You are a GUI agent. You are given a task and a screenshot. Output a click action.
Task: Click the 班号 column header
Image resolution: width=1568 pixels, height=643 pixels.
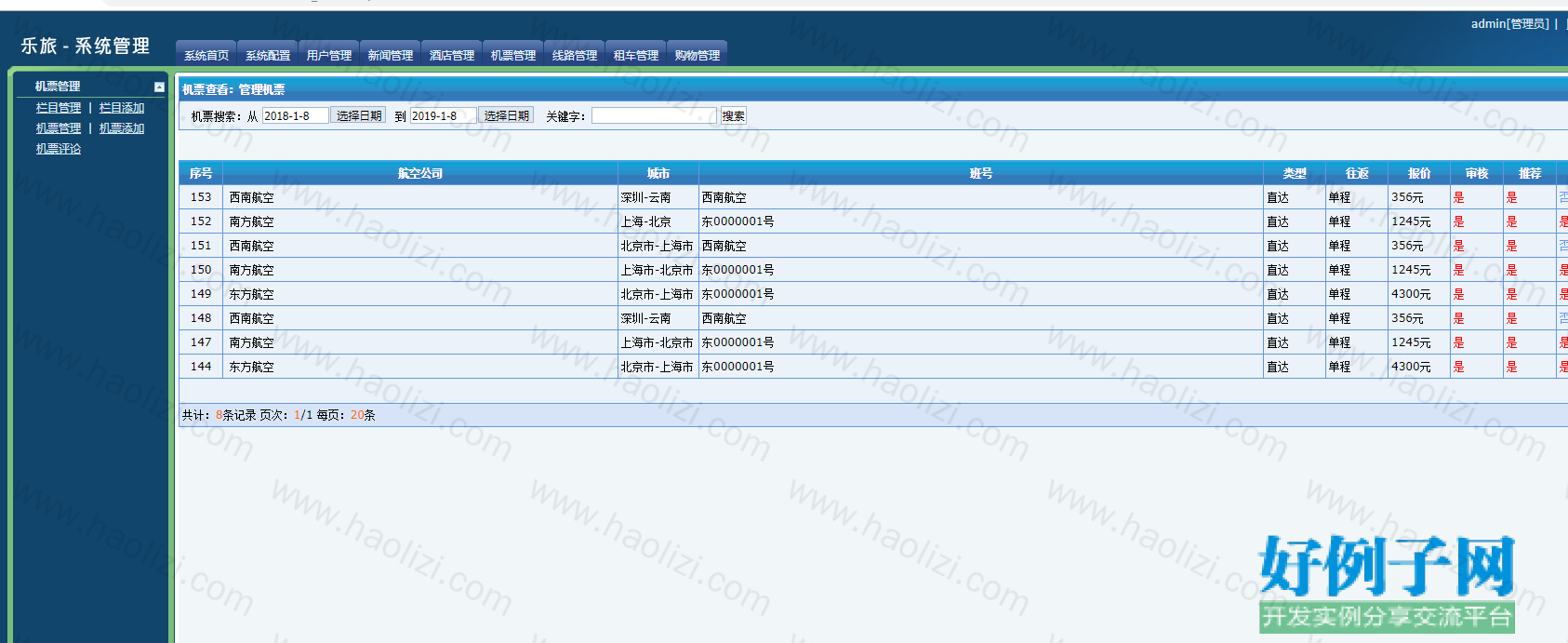pos(981,173)
